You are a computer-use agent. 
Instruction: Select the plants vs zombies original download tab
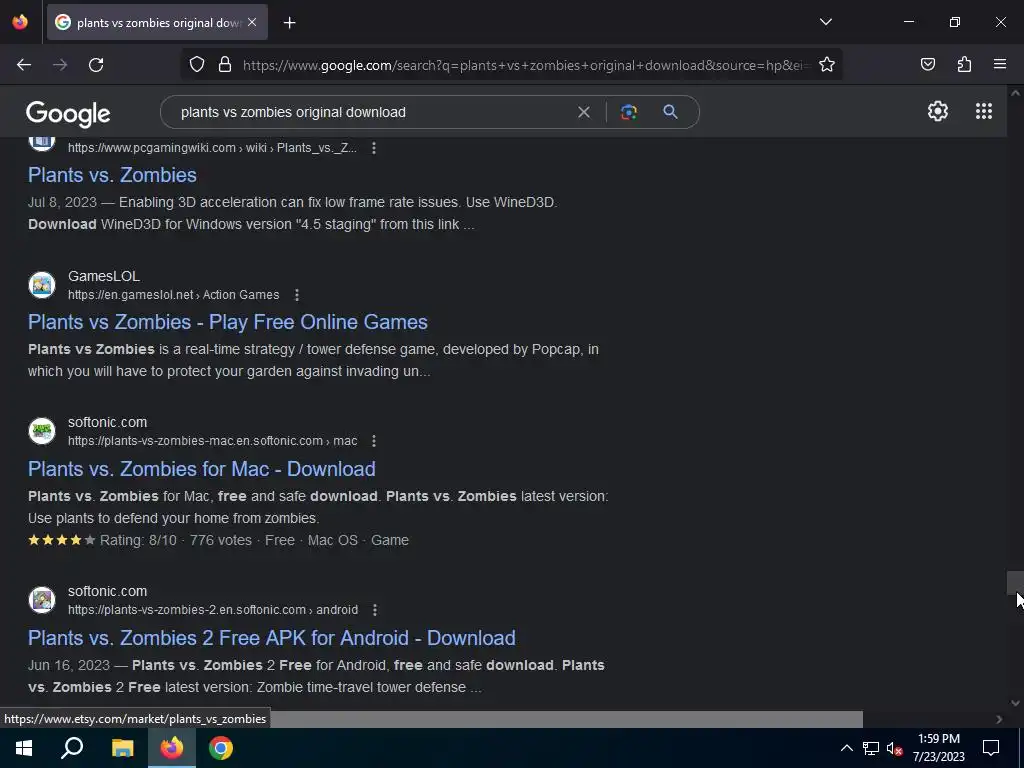pyautogui.click(x=157, y=23)
